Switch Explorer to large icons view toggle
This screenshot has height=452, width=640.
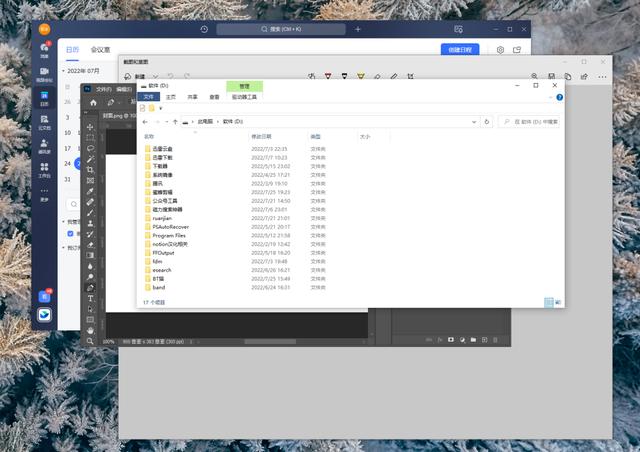coord(558,302)
